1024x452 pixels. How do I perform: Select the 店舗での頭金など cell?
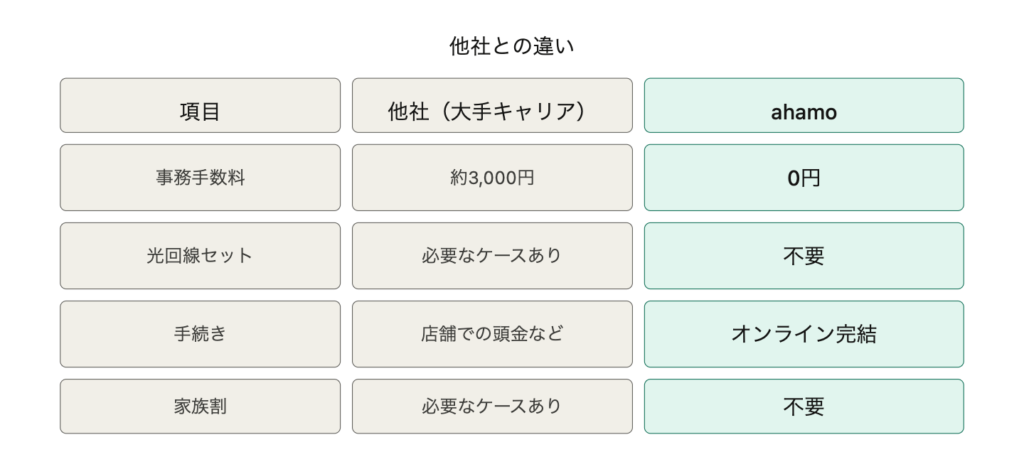pos(491,334)
